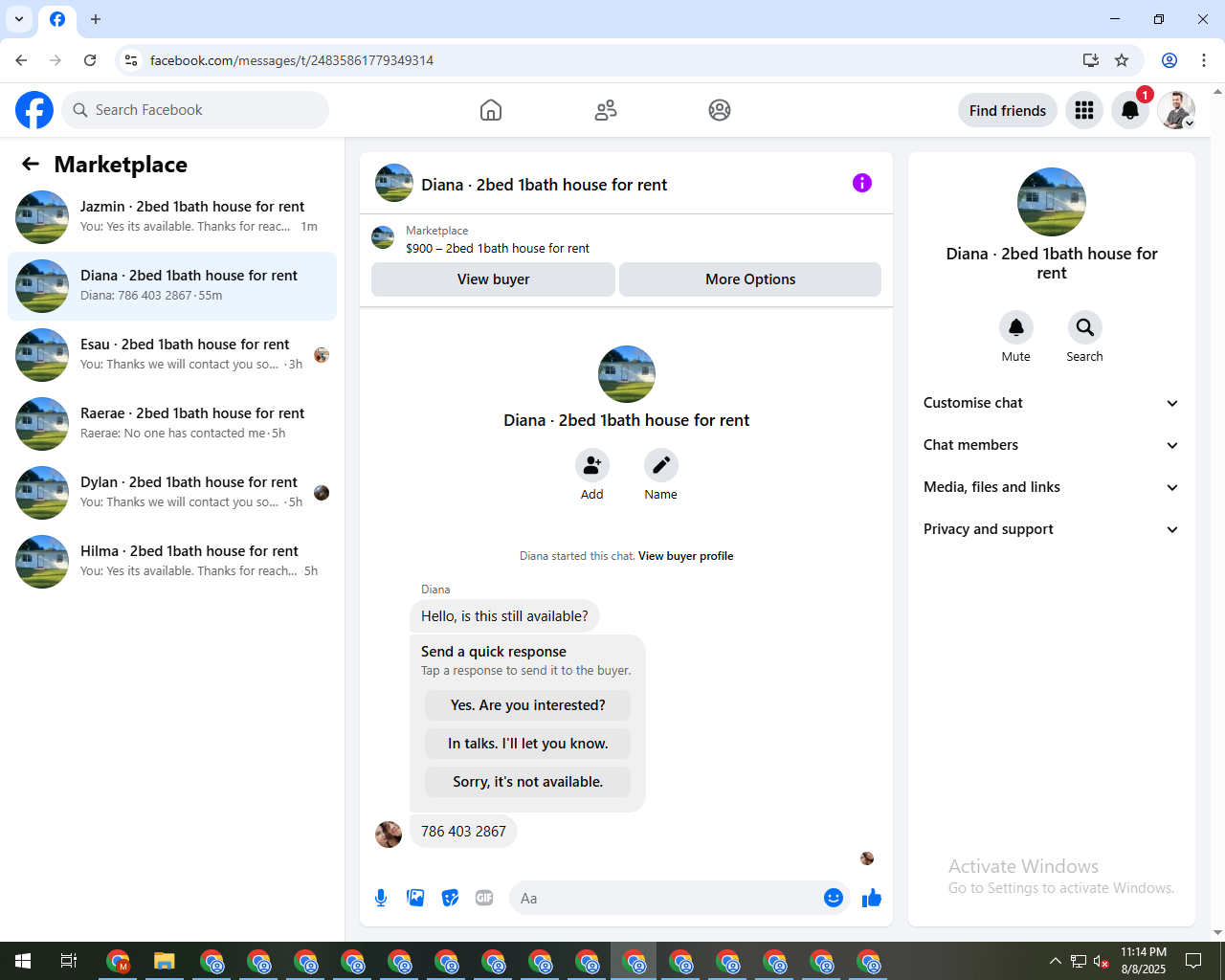The image size is (1225, 980).
Task: Record a voice clip
Action: 381,898
